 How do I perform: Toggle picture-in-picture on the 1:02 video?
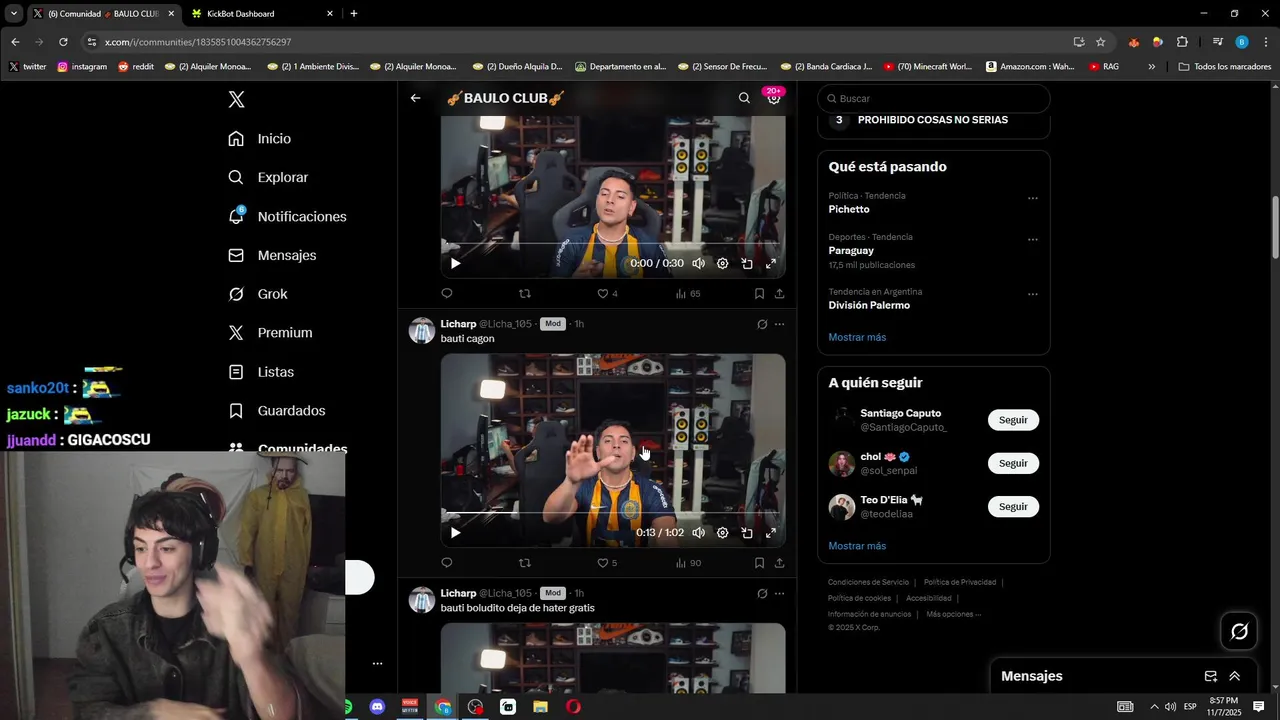(x=747, y=533)
